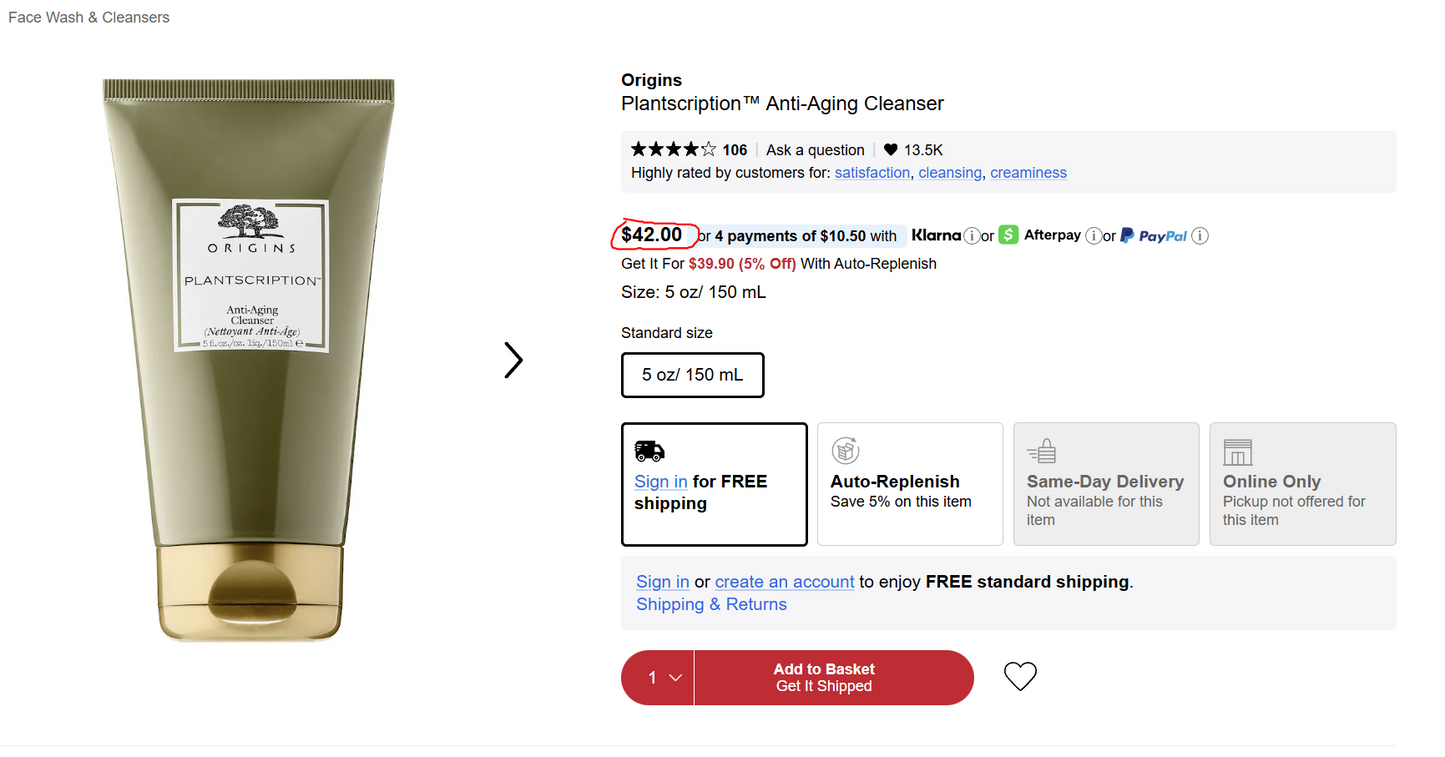
Task: Go back to Face Wash & Cleansers
Action: (88, 17)
